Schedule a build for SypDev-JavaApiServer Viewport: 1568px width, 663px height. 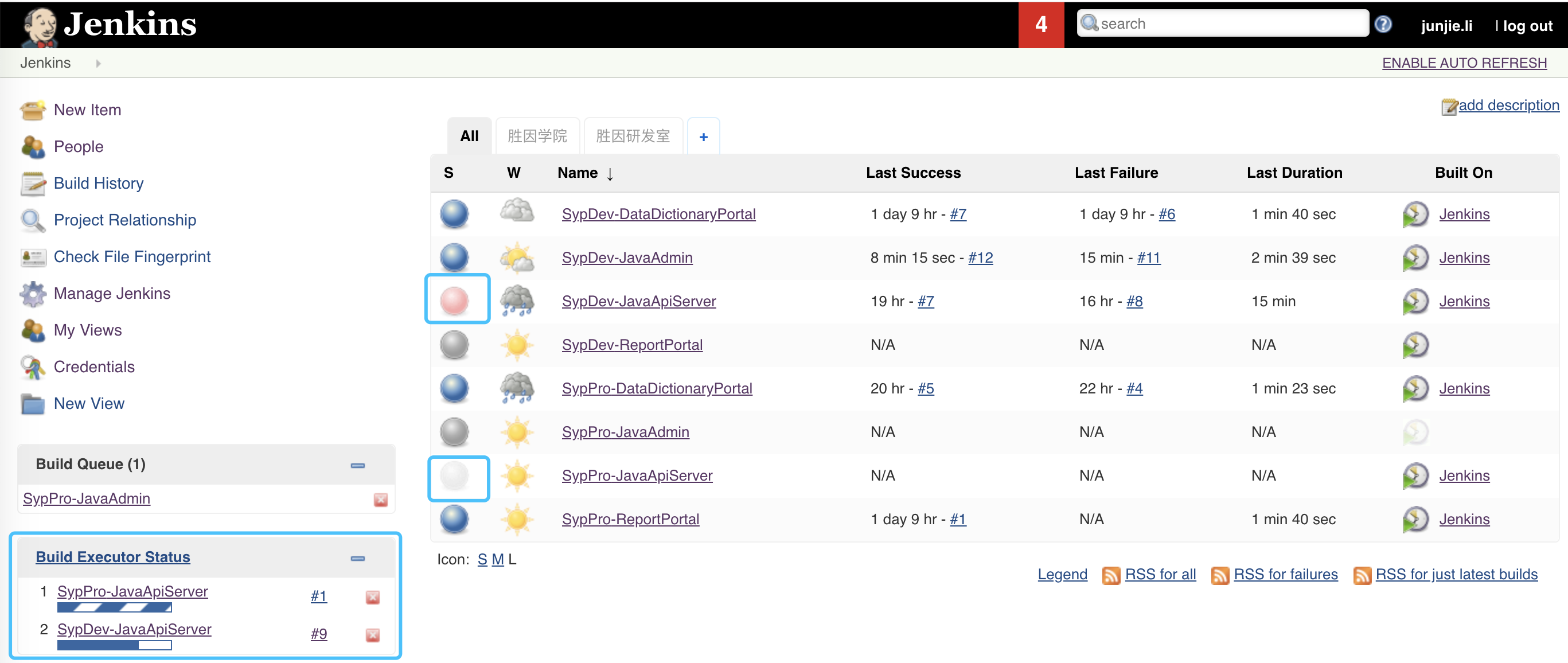1415,301
